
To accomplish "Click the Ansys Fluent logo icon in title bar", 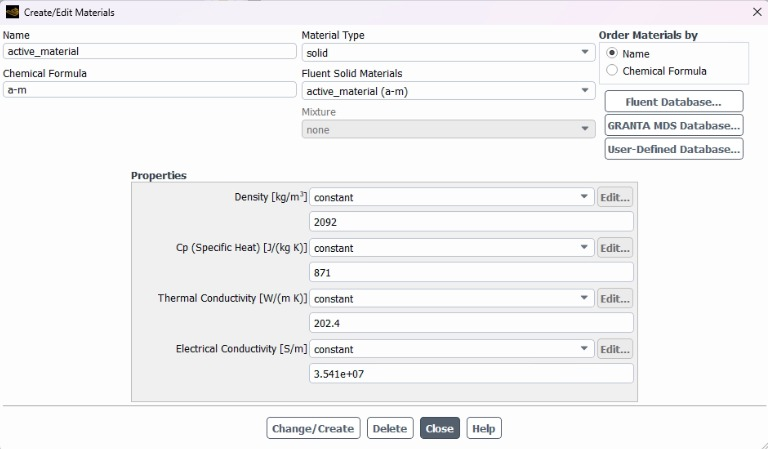I will point(12,12).
